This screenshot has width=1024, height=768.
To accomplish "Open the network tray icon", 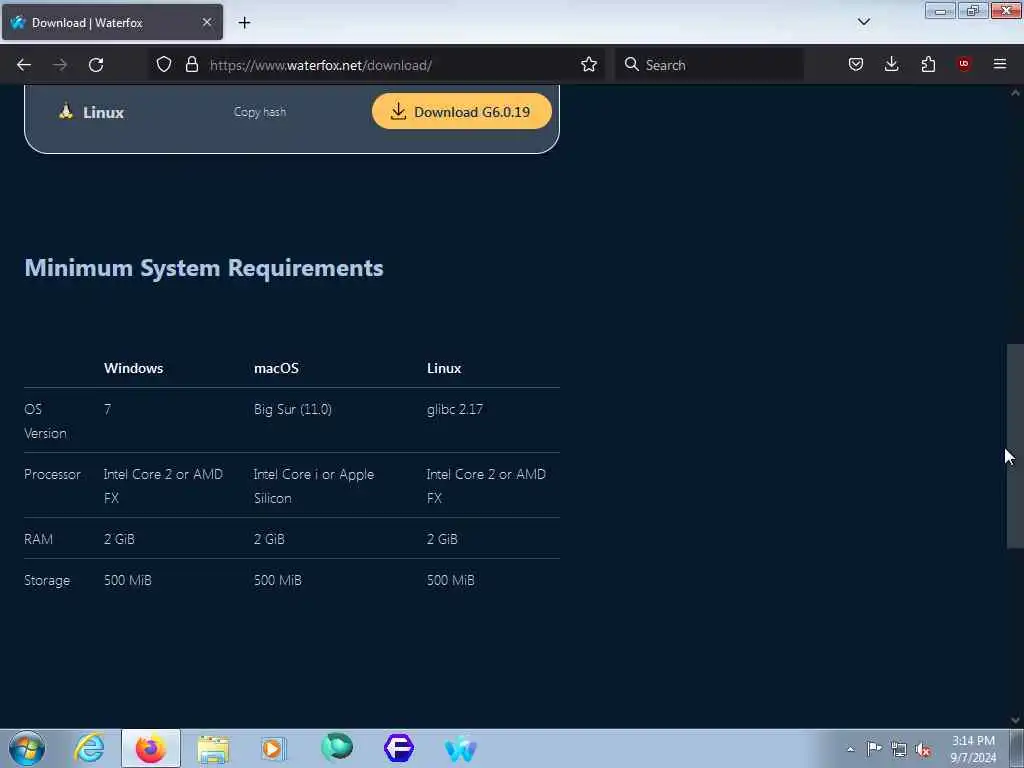I will pyautogui.click(x=899, y=749).
